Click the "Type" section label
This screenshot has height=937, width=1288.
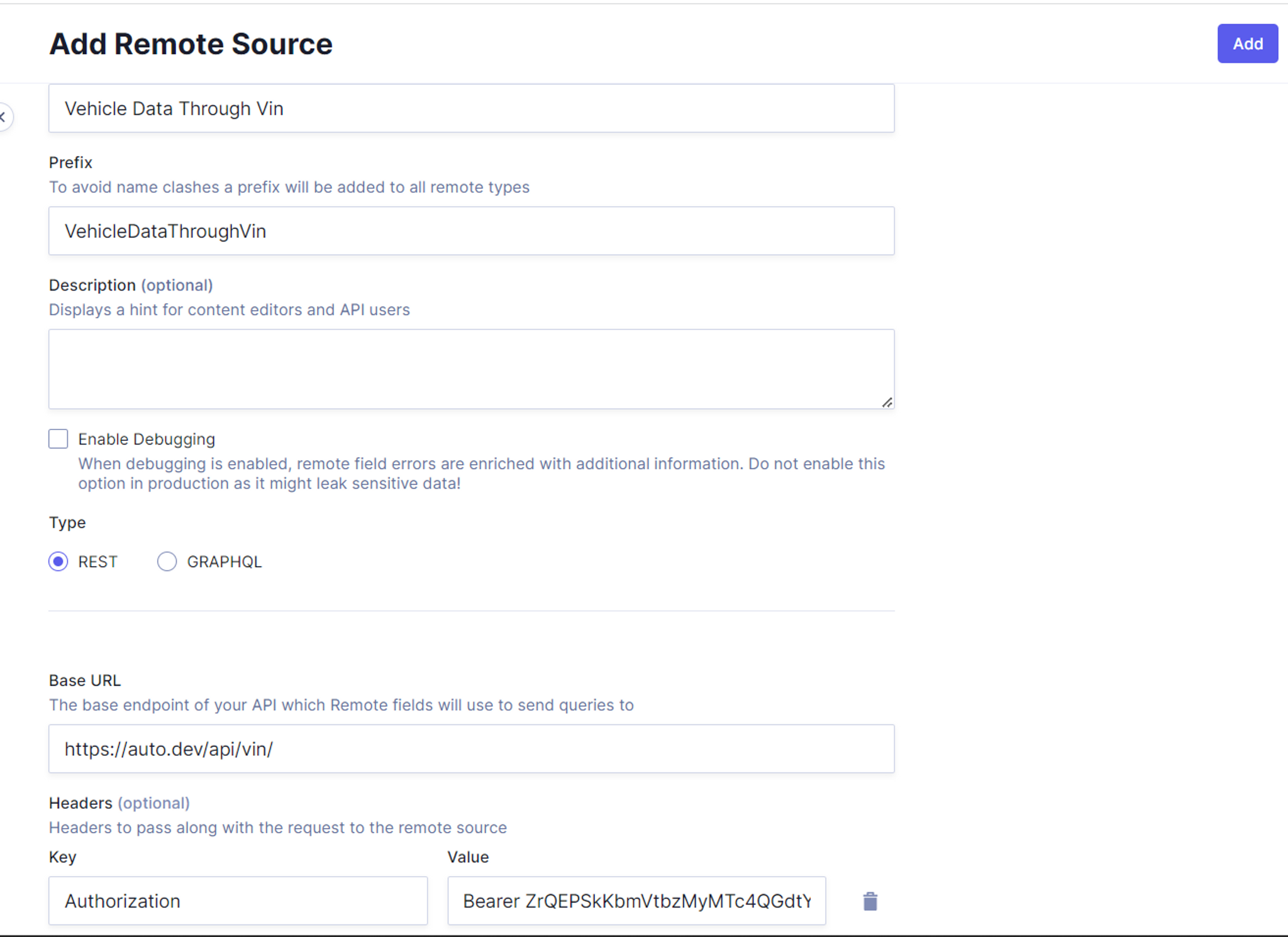click(67, 523)
